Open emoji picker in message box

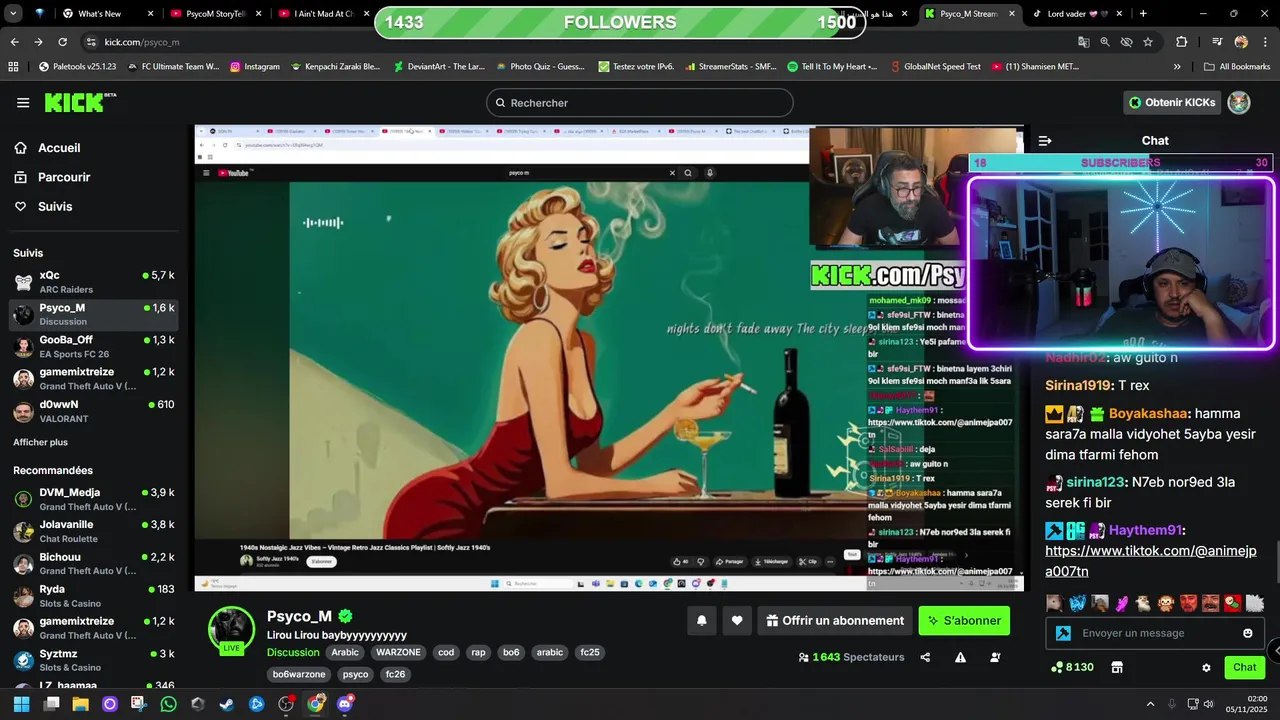pos(1248,633)
